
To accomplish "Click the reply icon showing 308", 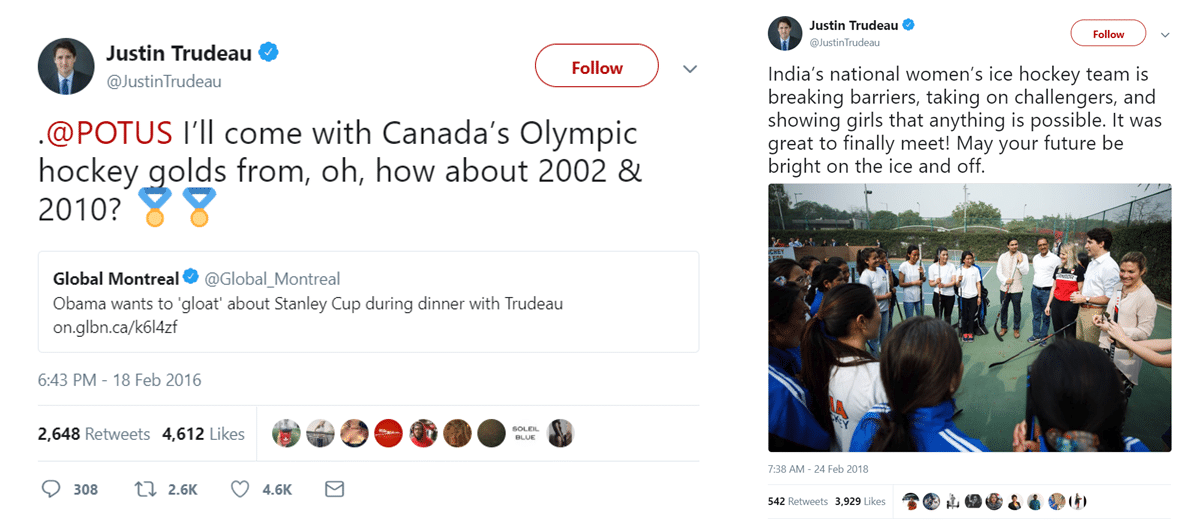I will (x=50, y=489).
